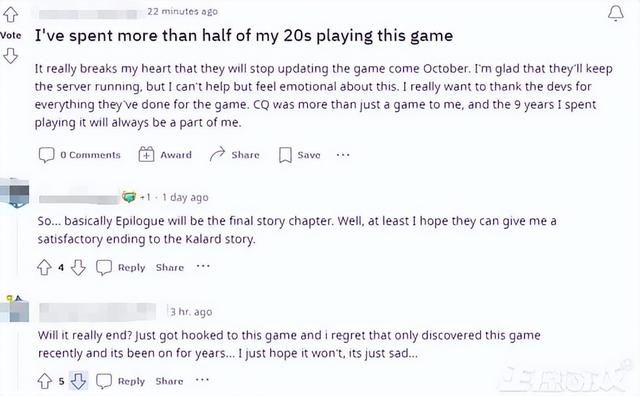Screen dimensions: 640x396
Task: Toggle the notification bell for this post
Action: [x=616, y=13]
